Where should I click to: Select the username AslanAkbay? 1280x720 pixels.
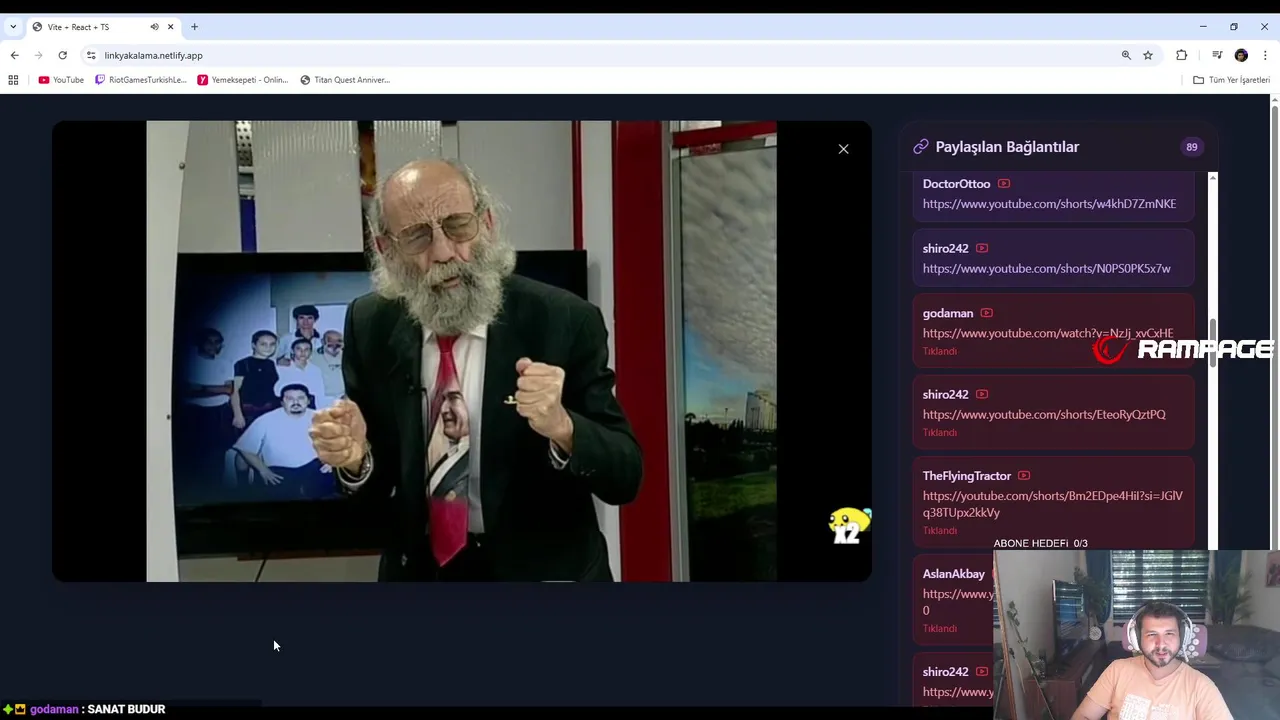pyautogui.click(x=953, y=574)
